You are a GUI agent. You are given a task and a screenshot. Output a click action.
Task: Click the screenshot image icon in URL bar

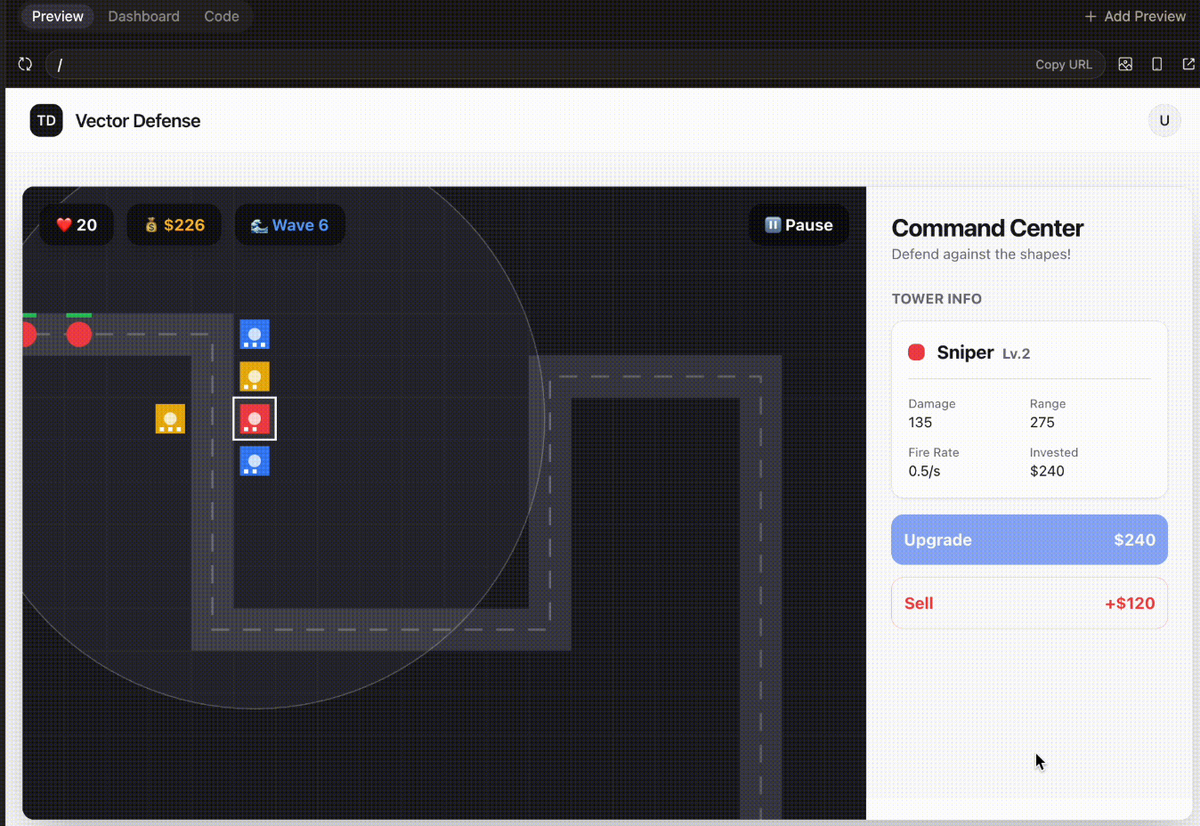tap(1126, 64)
